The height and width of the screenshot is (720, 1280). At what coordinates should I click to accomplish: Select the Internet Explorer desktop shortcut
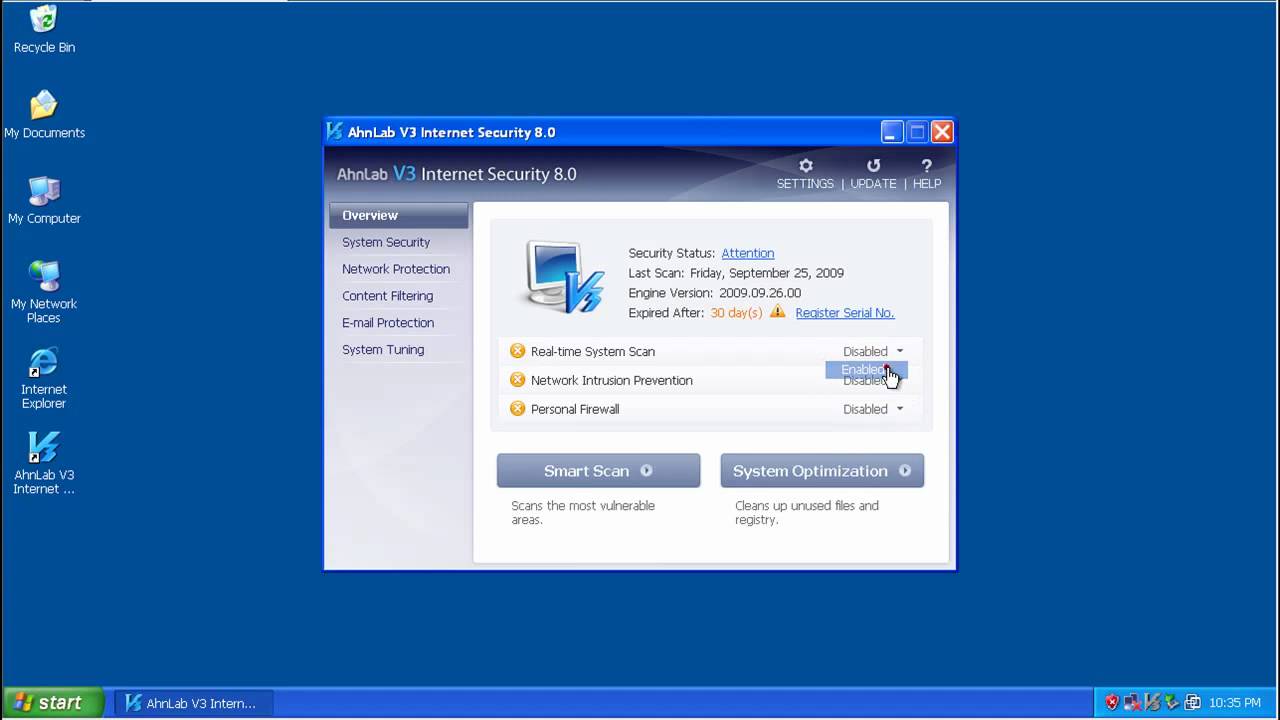click(44, 378)
